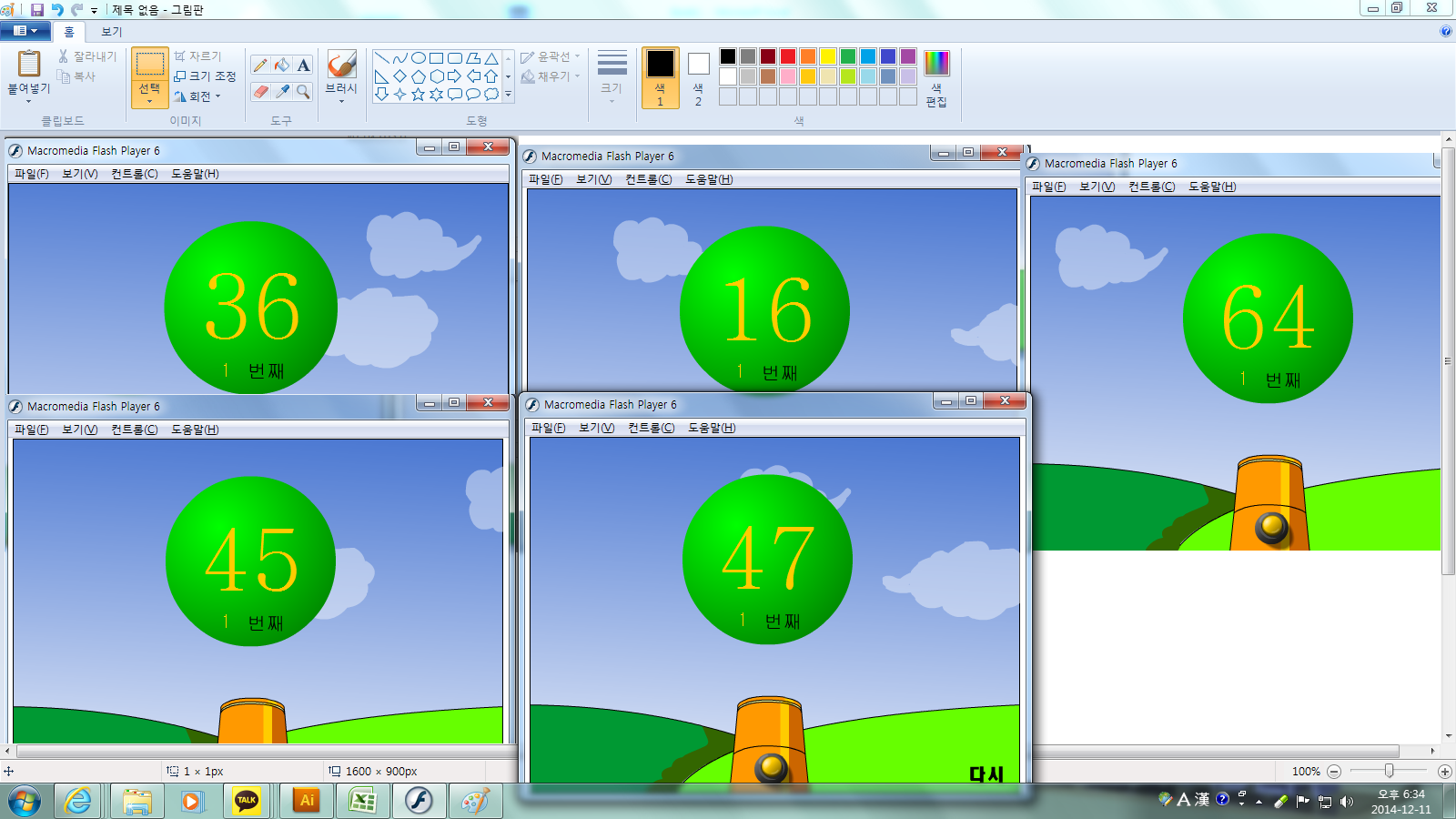Image resolution: width=1456 pixels, height=819 pixels.
Task: Click the zoom out minus button in the status bar
Action: click(1334, 772)
